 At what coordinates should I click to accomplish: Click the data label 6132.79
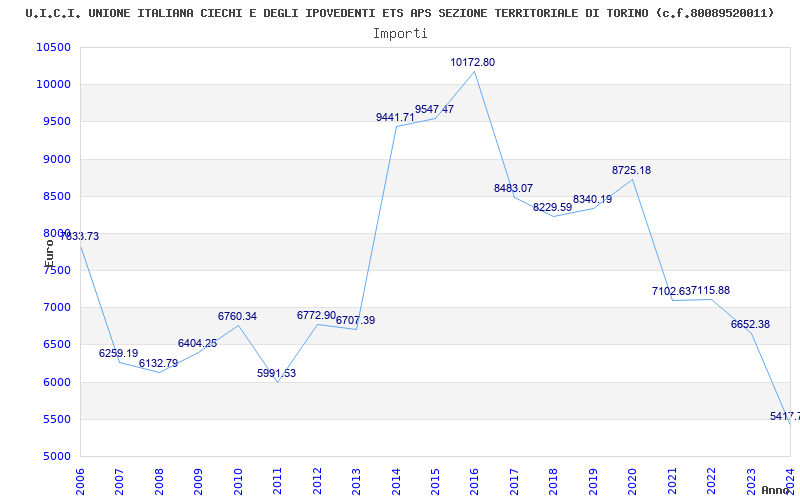[x=159, y=364]
